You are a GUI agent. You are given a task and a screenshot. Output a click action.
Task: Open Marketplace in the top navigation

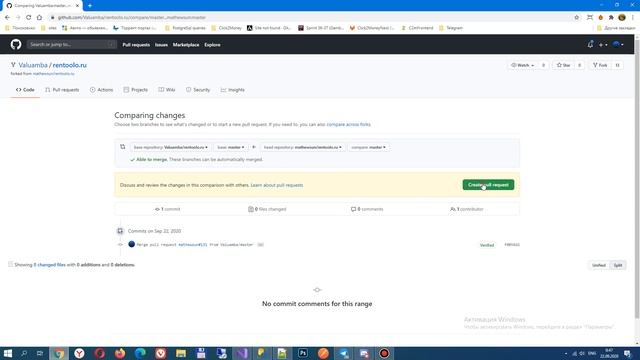point(186,45)
